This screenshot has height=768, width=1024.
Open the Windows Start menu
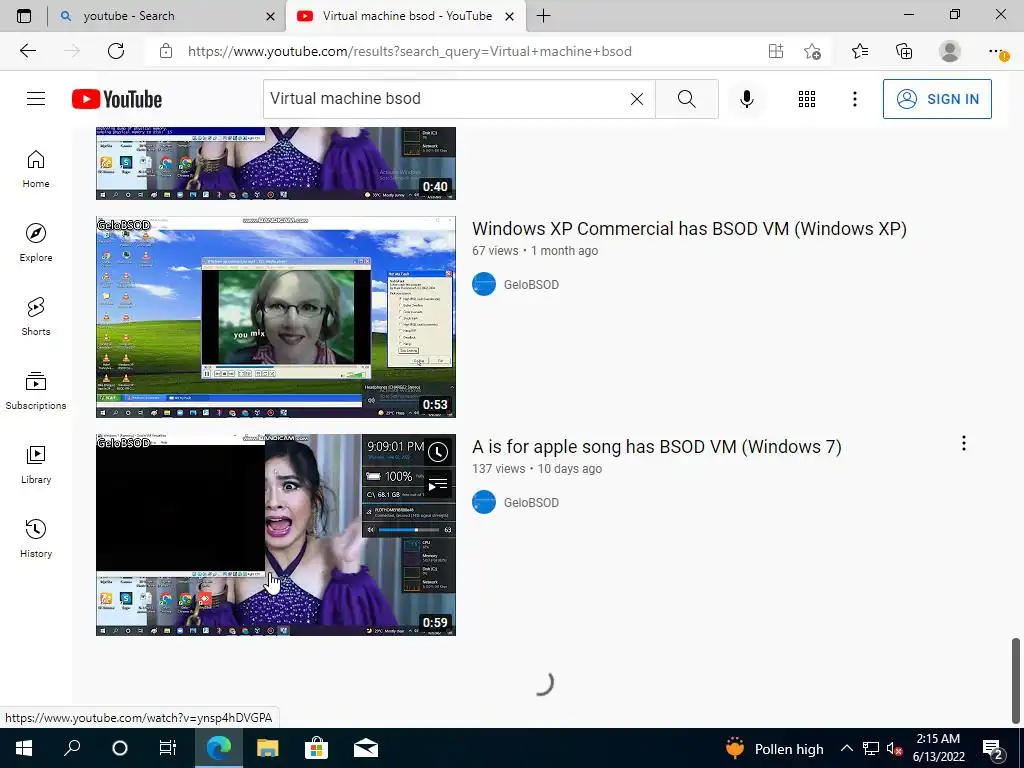[24, 748]
